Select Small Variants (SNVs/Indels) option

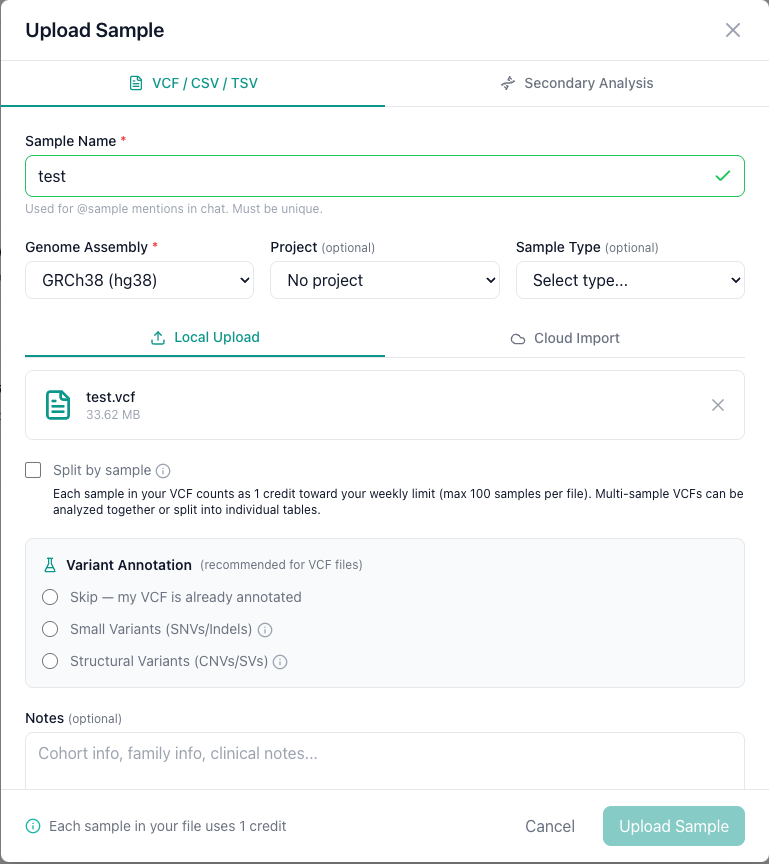click(50, 629)
